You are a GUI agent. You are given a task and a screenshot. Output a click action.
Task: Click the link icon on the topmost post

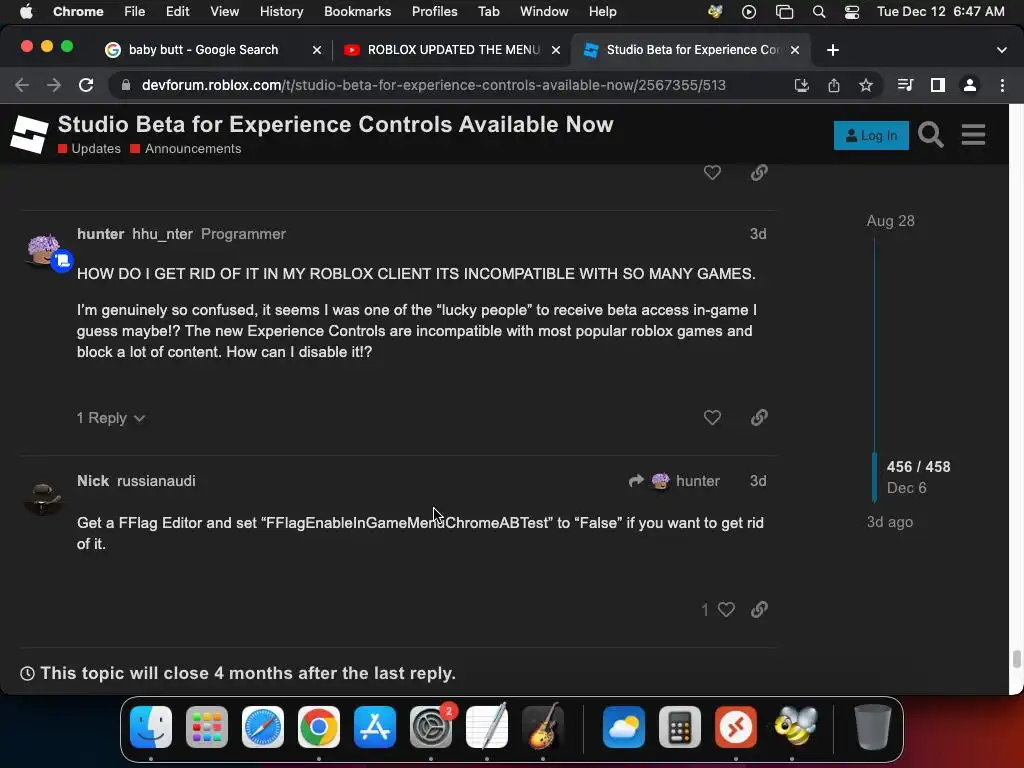759,172
